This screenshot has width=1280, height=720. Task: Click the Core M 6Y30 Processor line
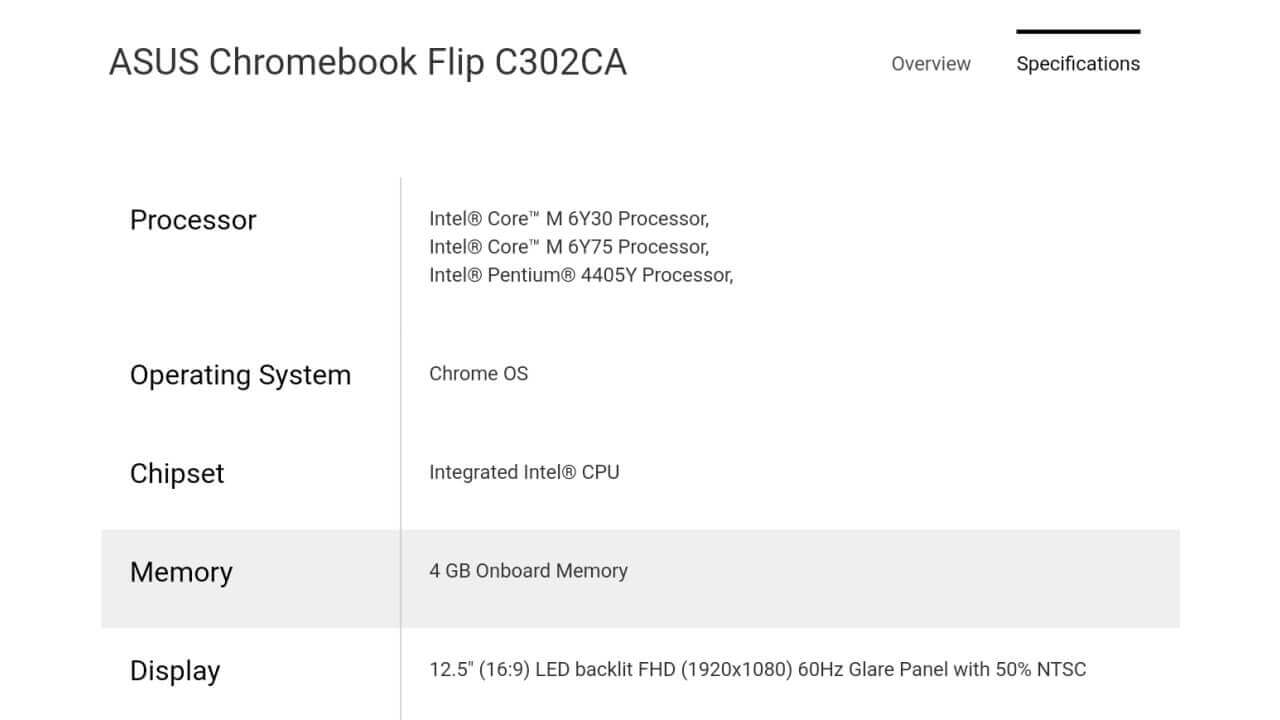coord(568,219)
